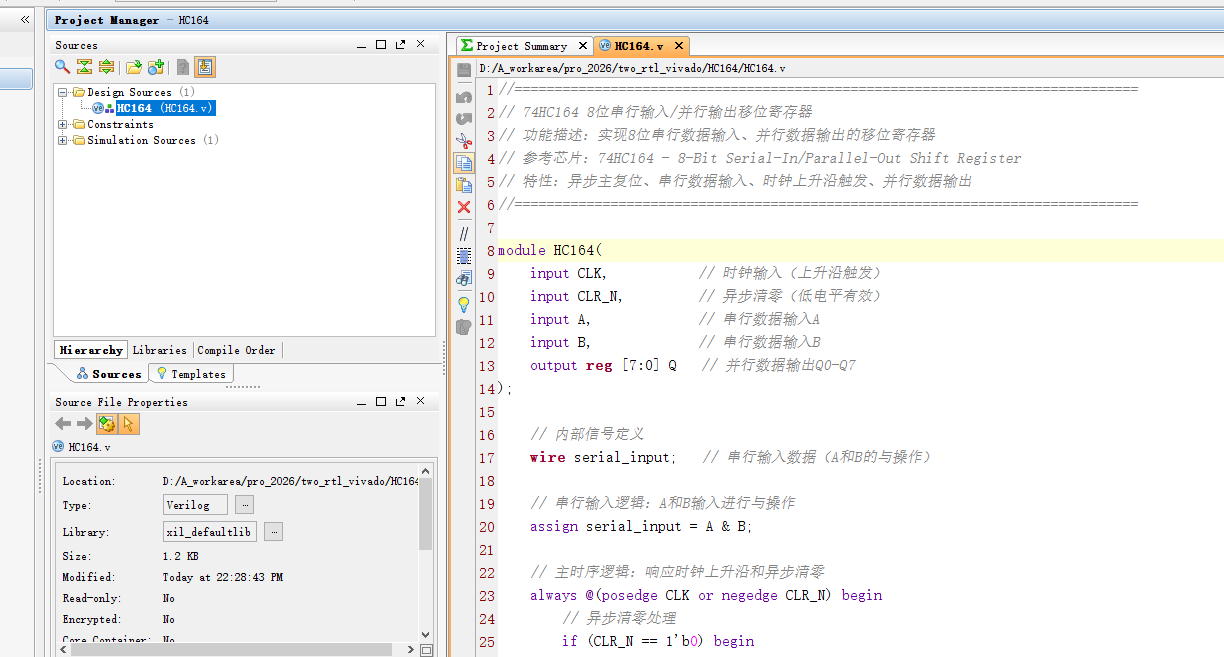Click the grayed question-mark file icon
Viewport: 1224px width, 657px height.
click(182, 67)
